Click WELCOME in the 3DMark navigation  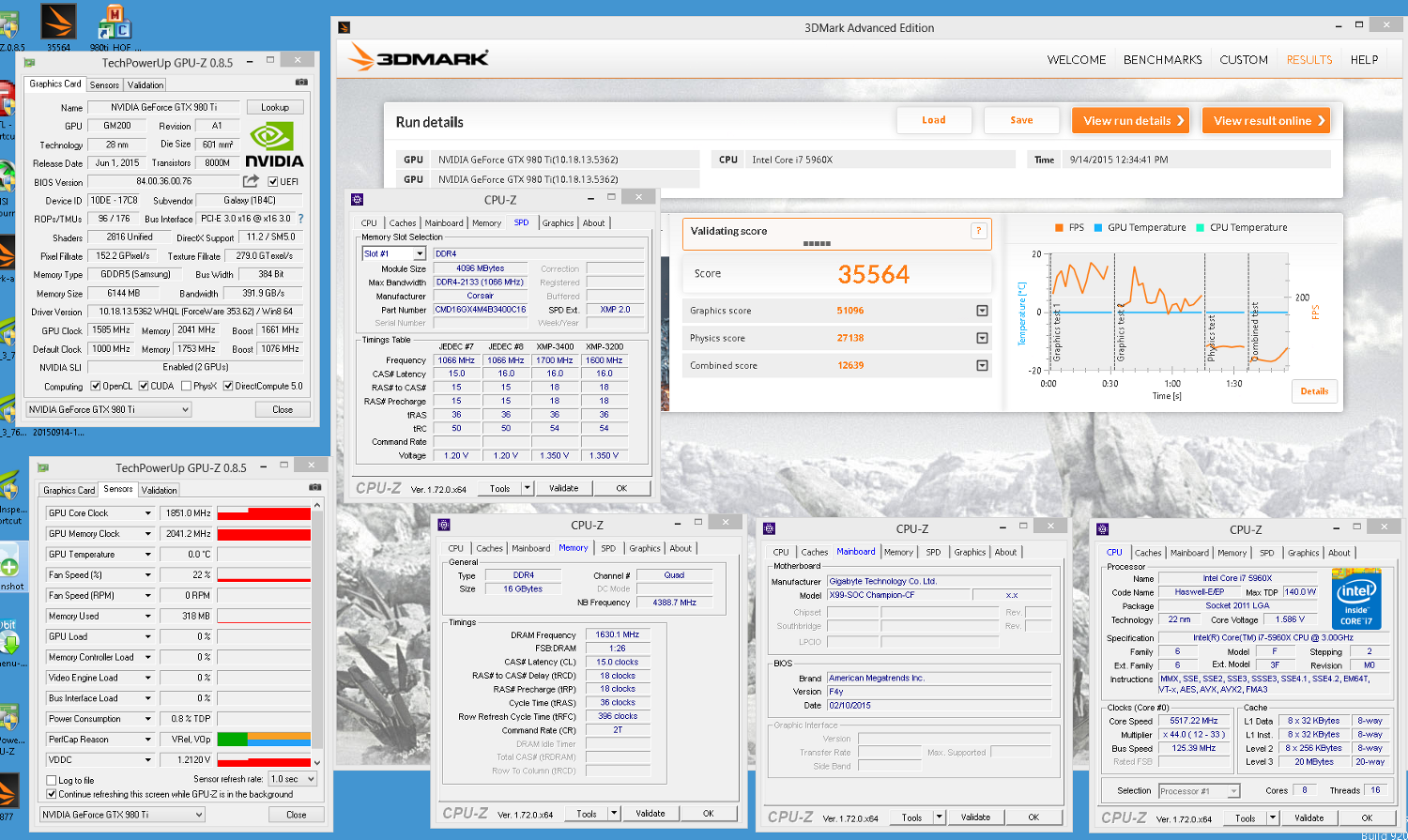click(1077, 59)
